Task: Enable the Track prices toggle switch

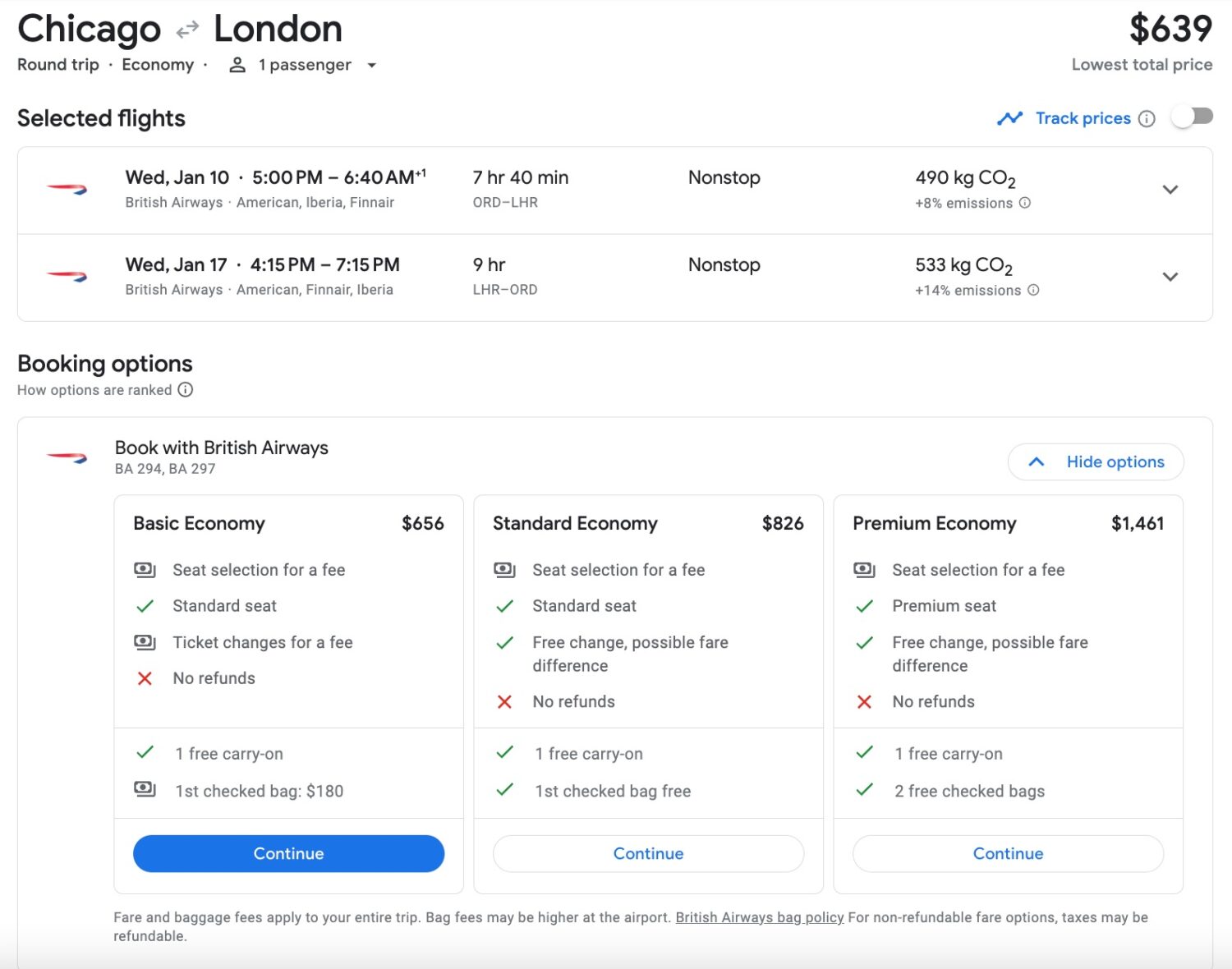Action: pos(1192,116)
